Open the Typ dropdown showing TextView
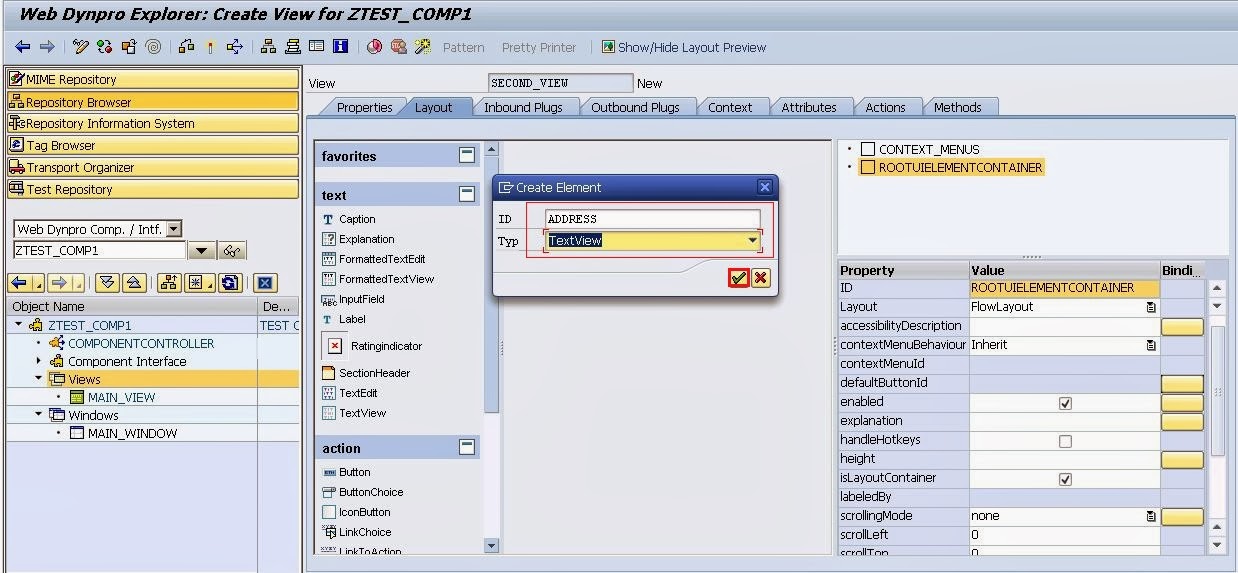Image resolution: width=1238 pixels, height=573 pixels. click(x=752, y=241)
